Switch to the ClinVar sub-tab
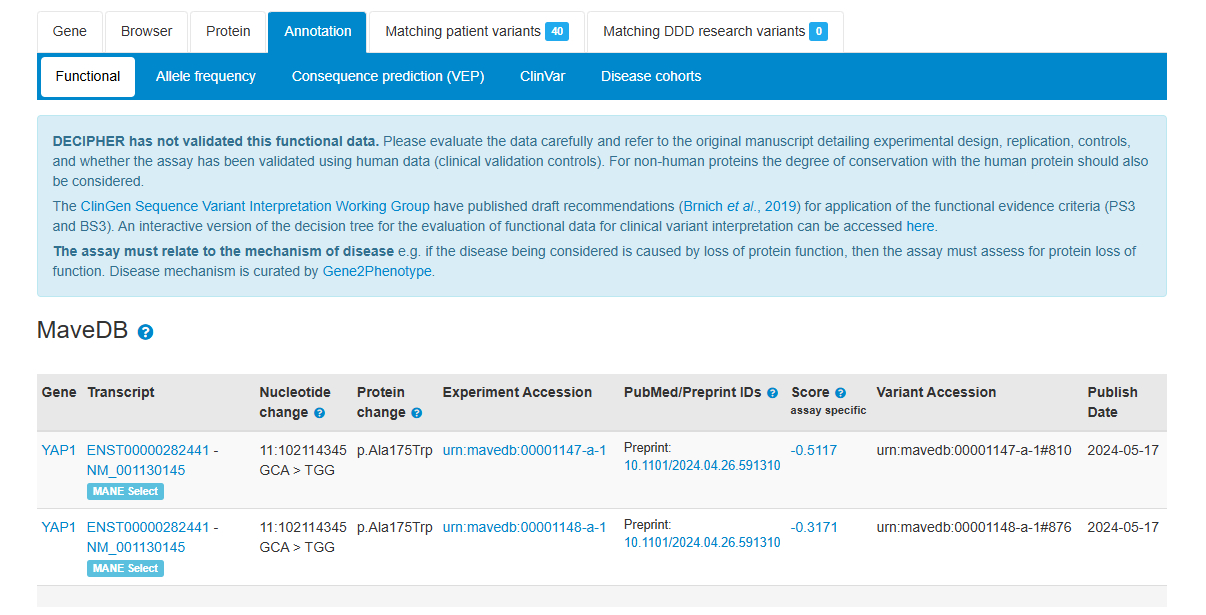The width and height of the screenshot is (1206, 615). [542, 77]
